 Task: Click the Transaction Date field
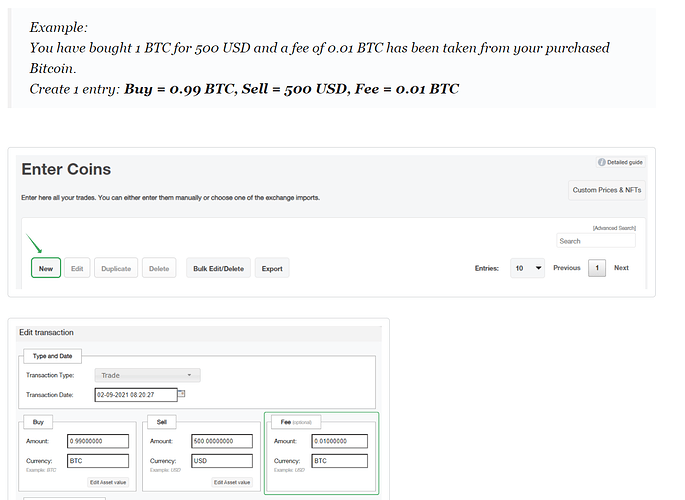136,394
